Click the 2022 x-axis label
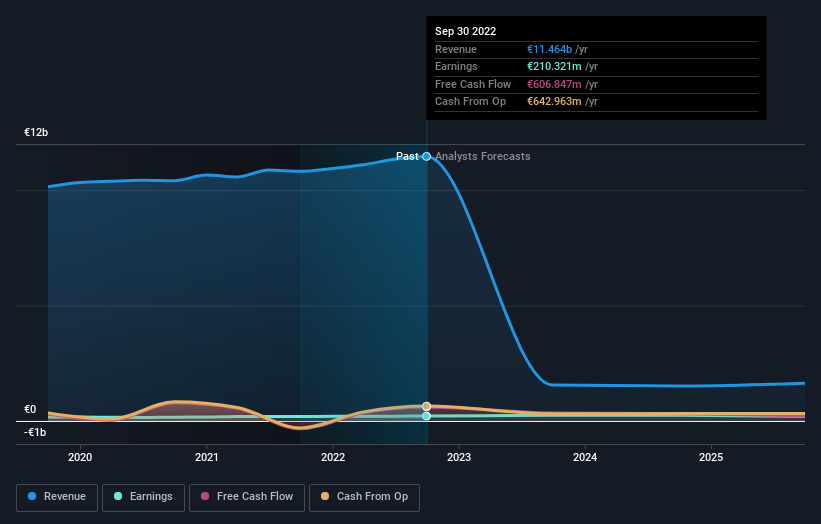 point(333,458)
